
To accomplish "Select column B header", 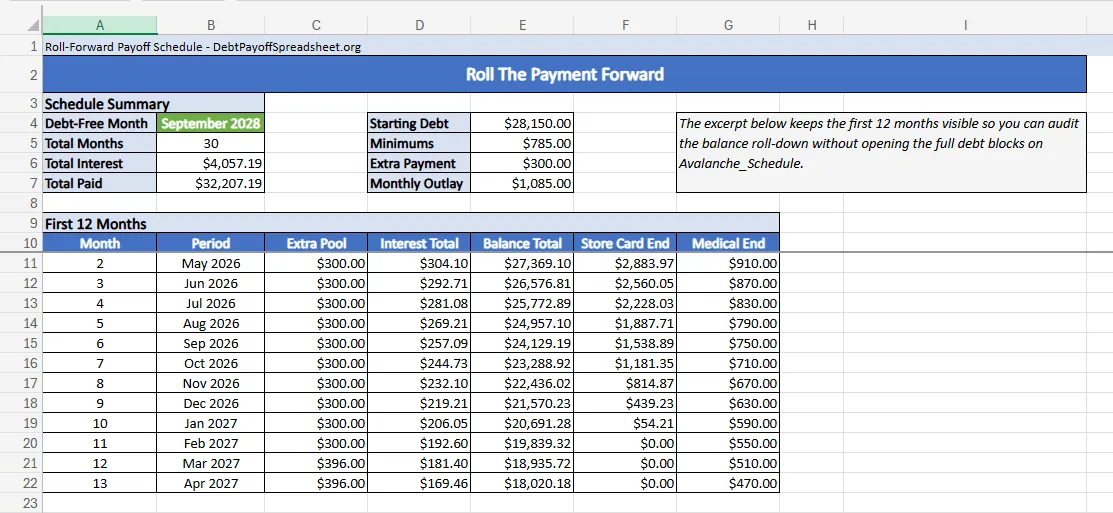I will (x=211, y=25).
